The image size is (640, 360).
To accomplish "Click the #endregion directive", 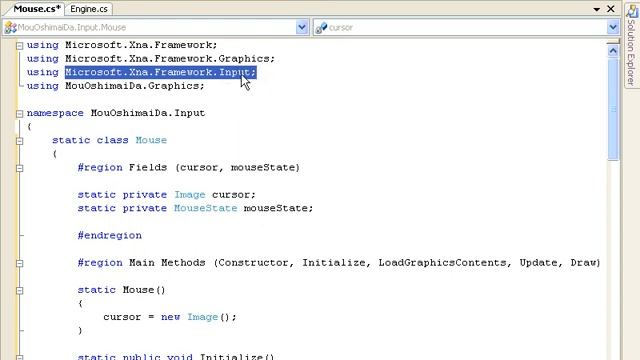I will (x=109, y=236).
